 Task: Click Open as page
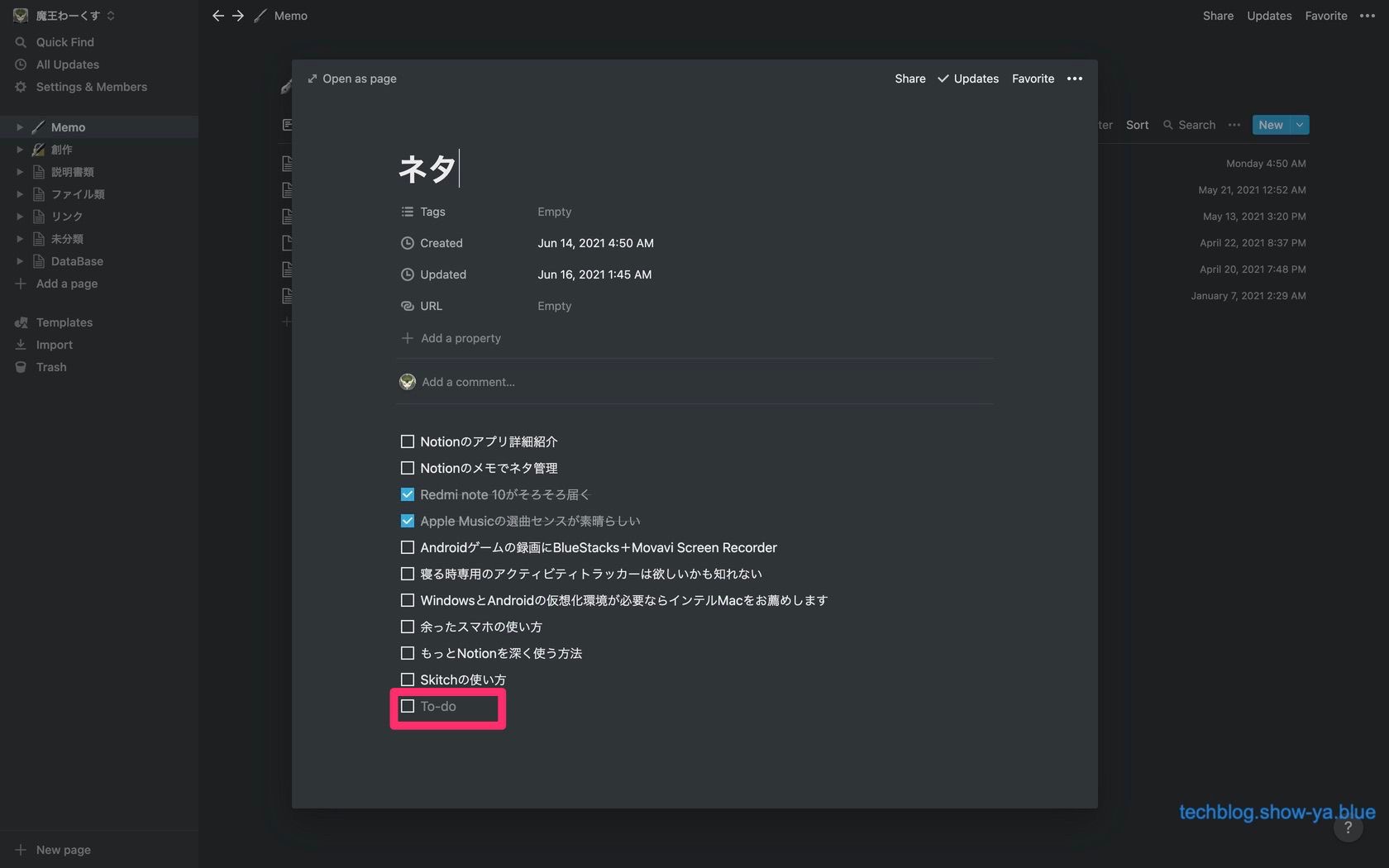pyautogui.click(x=352, y=79)
